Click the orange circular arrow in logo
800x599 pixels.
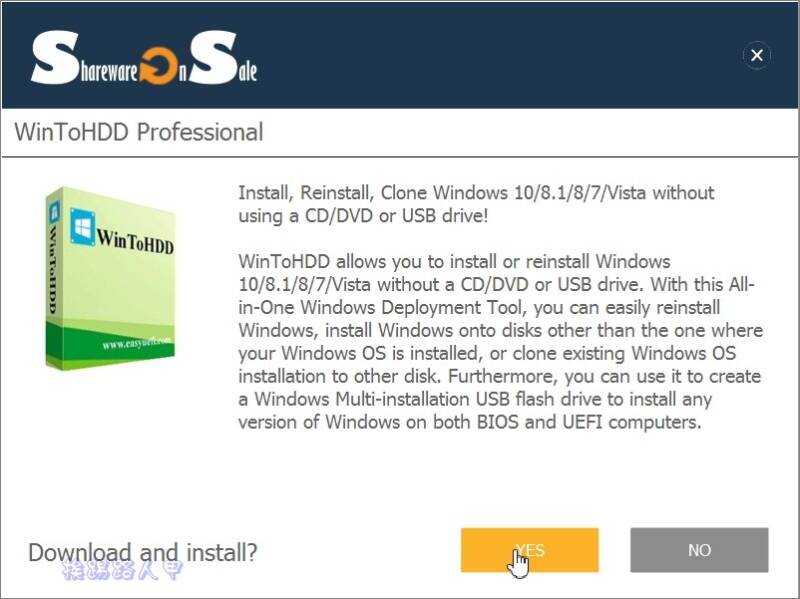(x=158, y=66)
